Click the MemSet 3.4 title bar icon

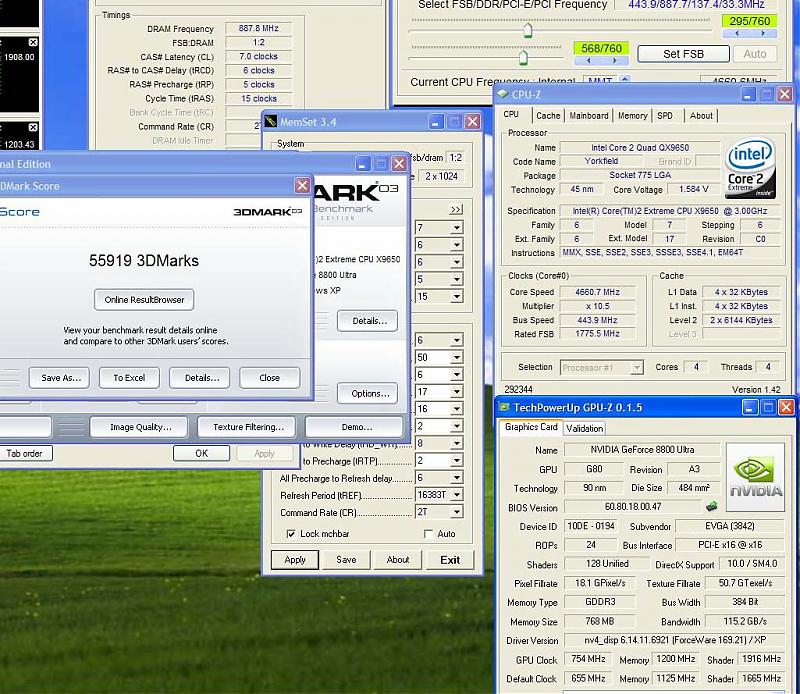click(270, 121)
